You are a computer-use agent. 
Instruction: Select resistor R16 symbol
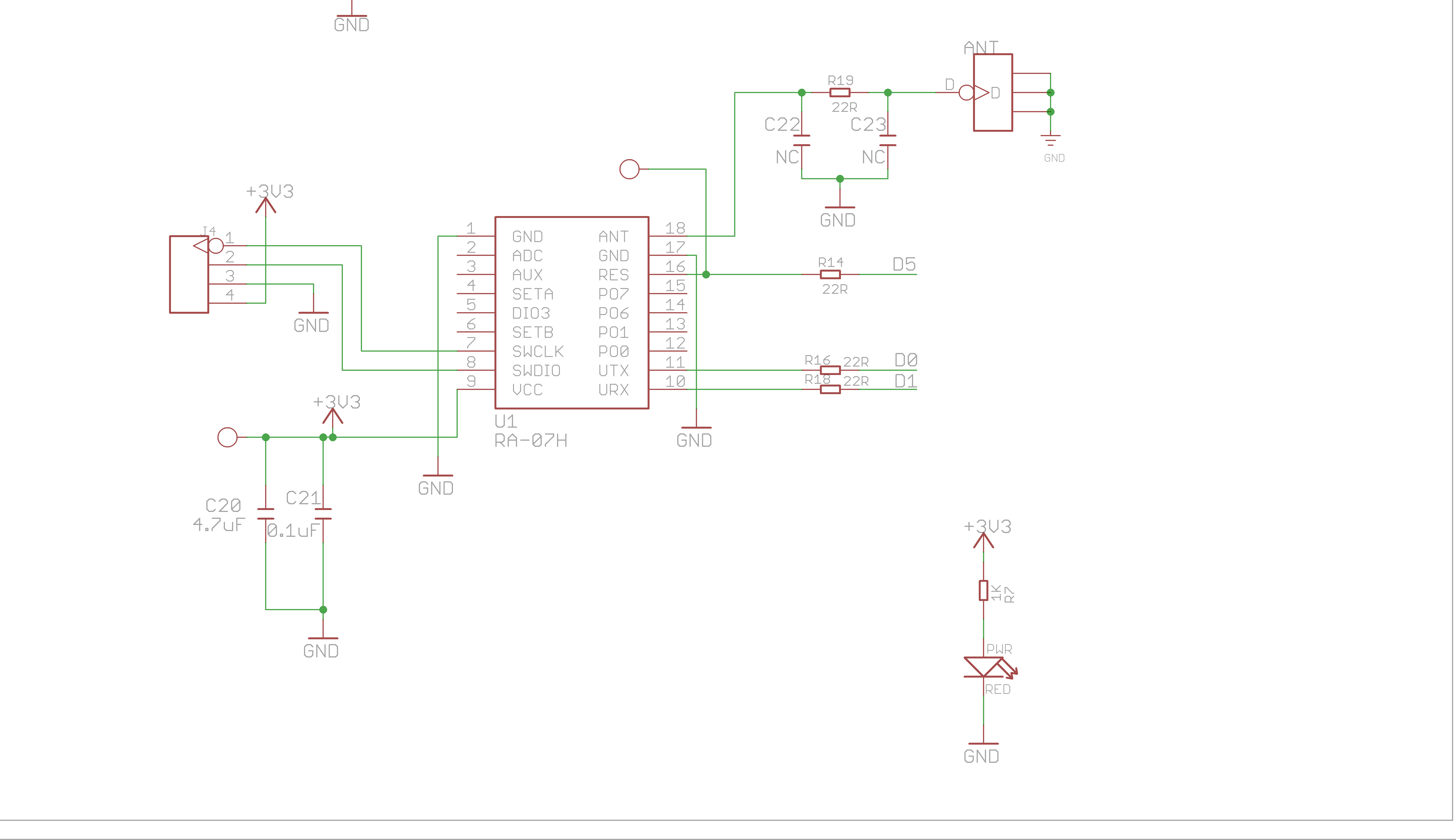[830, 370]
